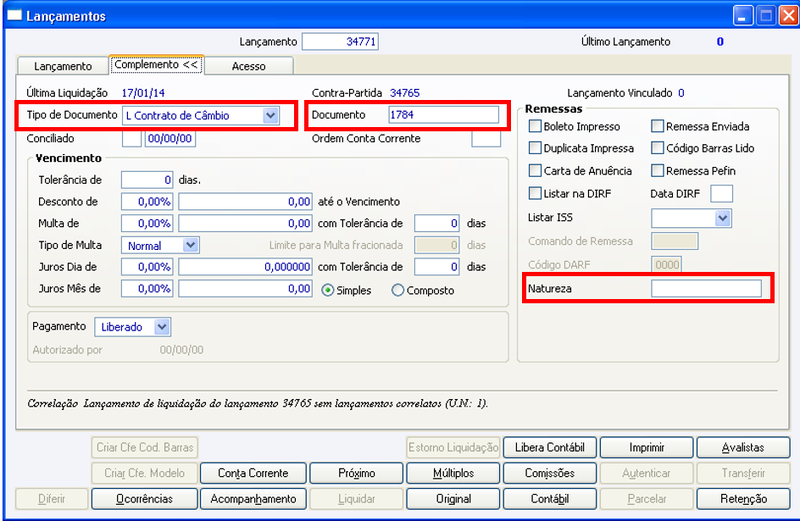Click the Multa de percentage field
The image size is (800, 521).
coord(147,223)
